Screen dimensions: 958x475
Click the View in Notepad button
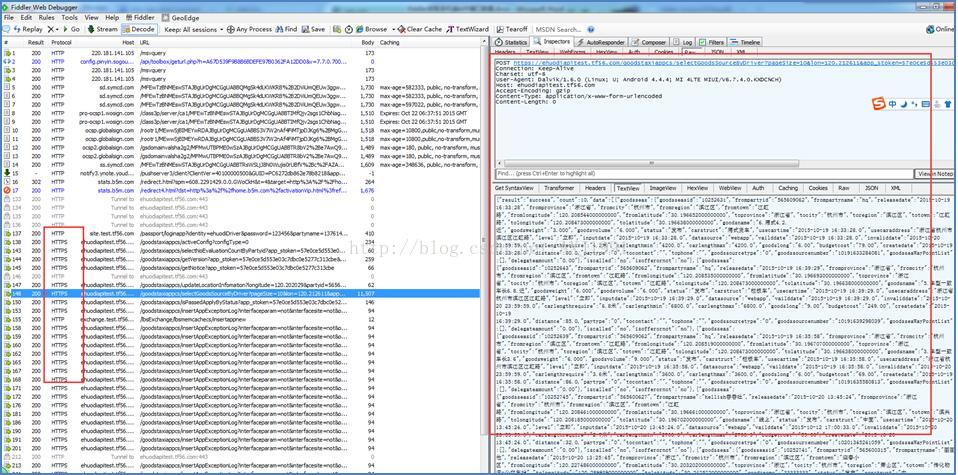click(935, 174)
